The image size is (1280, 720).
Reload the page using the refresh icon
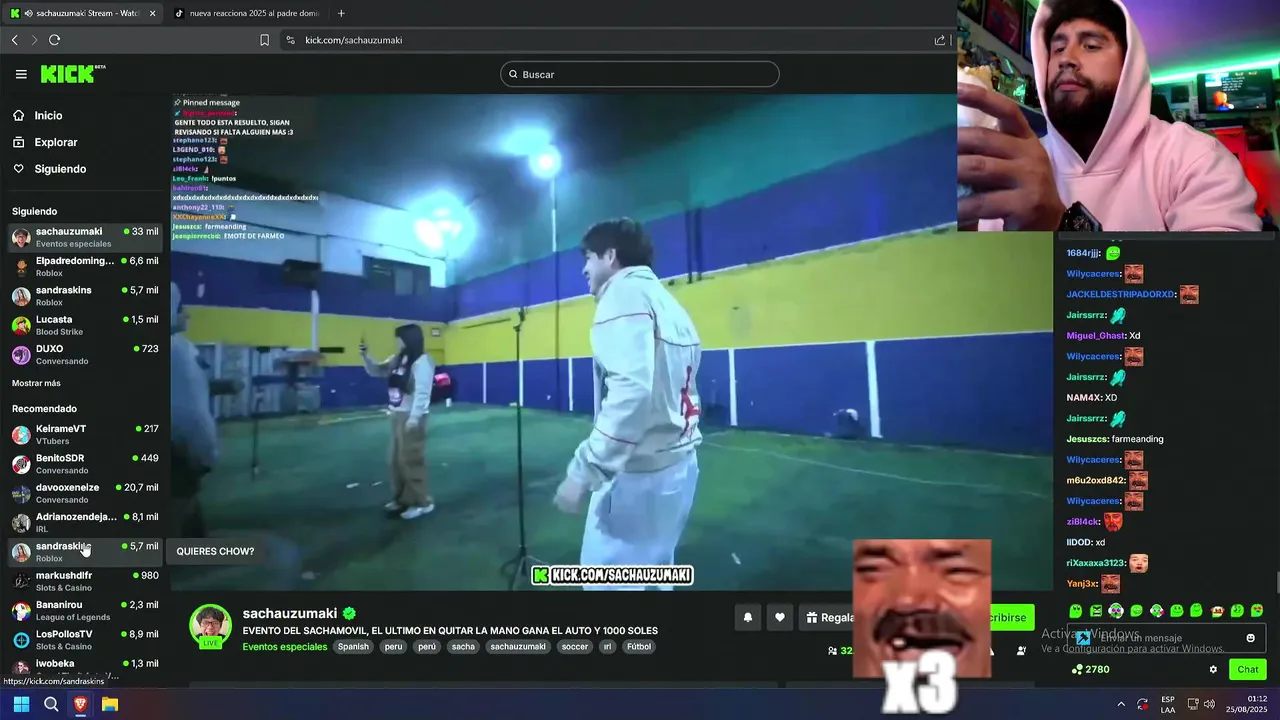(54, 40)
